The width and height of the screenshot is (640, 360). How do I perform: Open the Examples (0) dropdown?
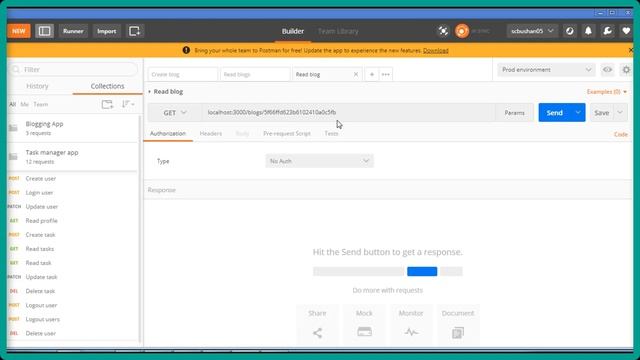pyautogui.click(x=607, y=92)
